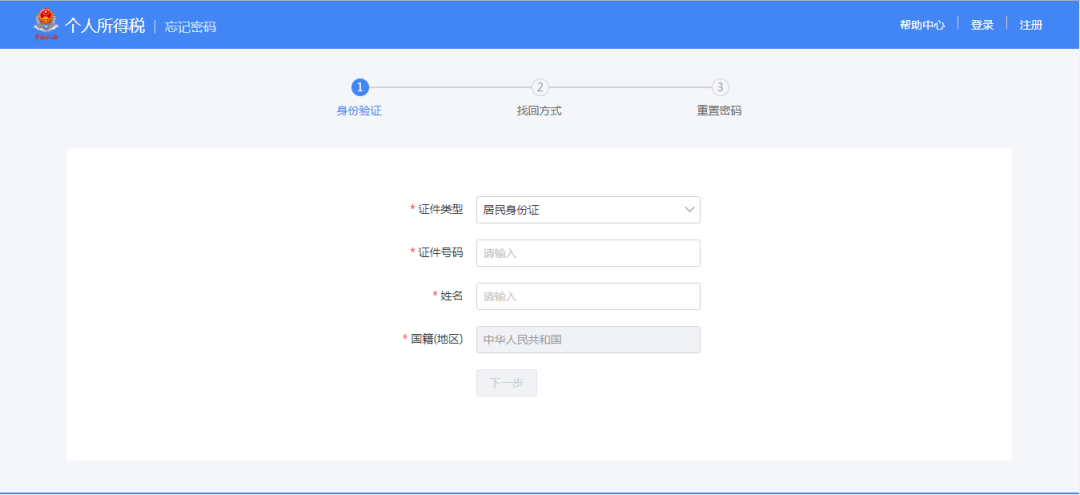Click the tax bureau emblem logo
This screenshot has width=1080, height=495.
[x=46, y=24]
